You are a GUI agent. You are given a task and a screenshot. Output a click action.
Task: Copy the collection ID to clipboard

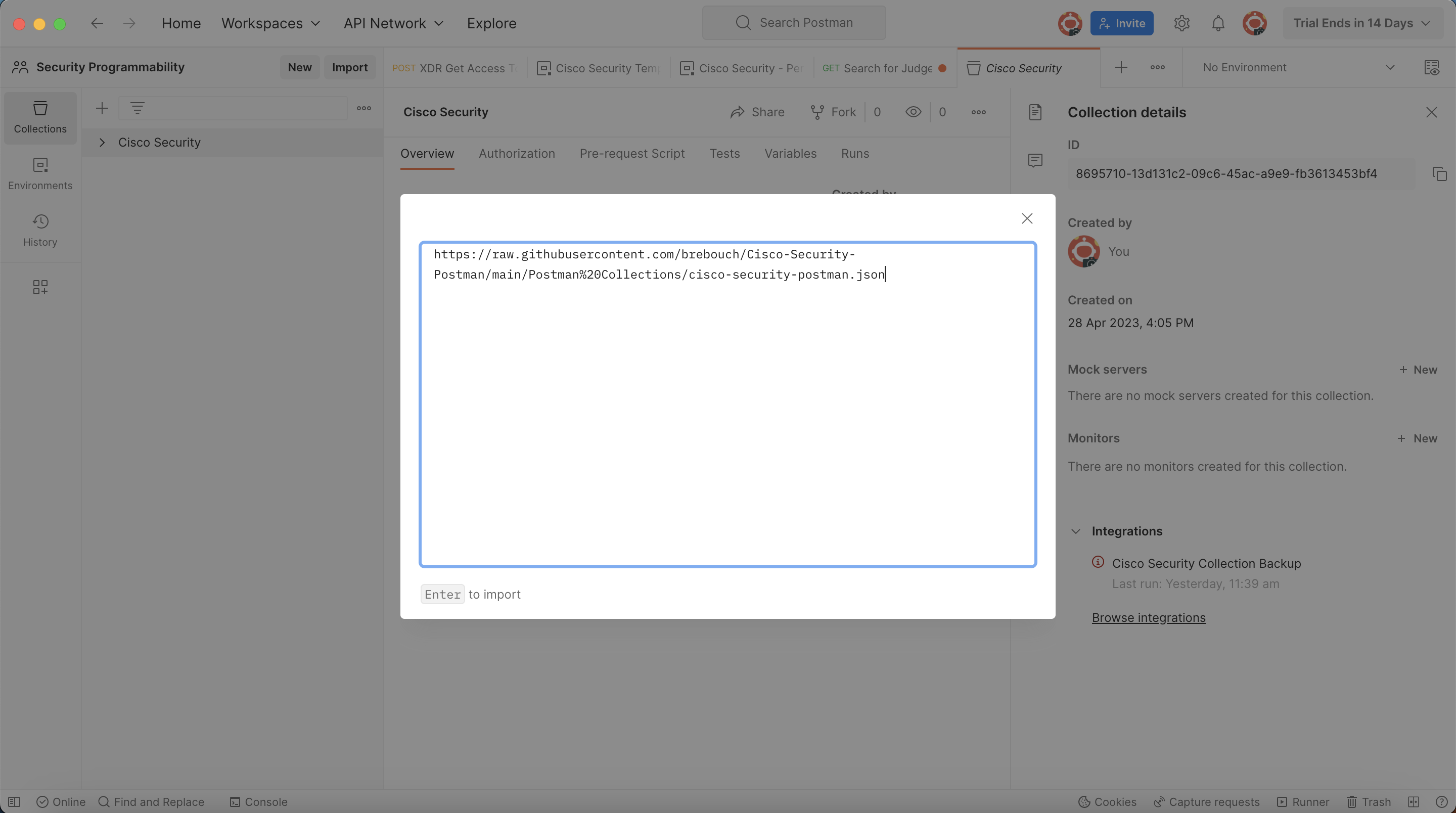coord(1439,174)
